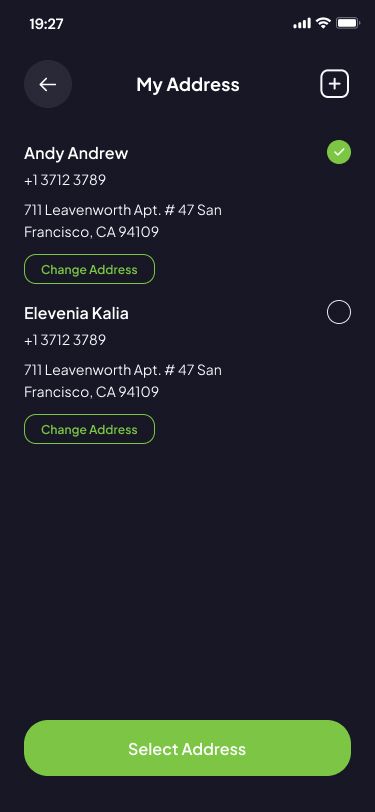Tap Elevenia Kalia's phone number

click(65, 340)
